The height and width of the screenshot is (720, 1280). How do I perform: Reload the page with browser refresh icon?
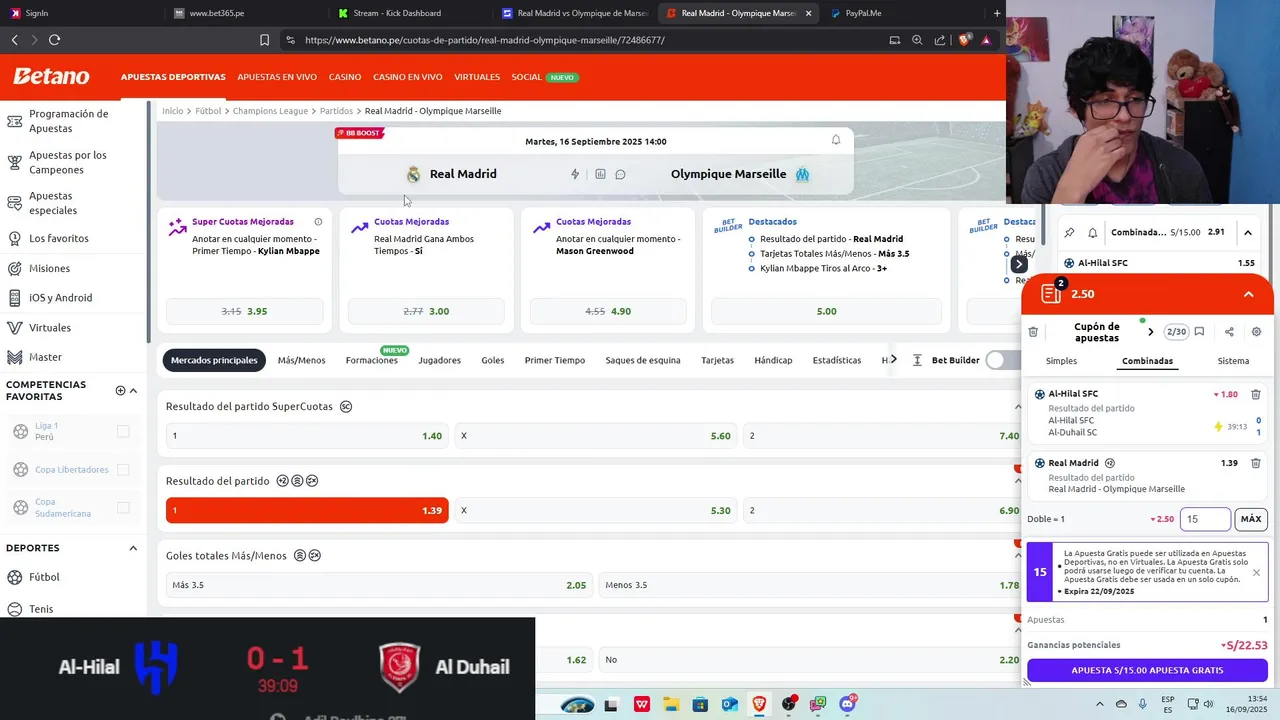pos(54,40)
